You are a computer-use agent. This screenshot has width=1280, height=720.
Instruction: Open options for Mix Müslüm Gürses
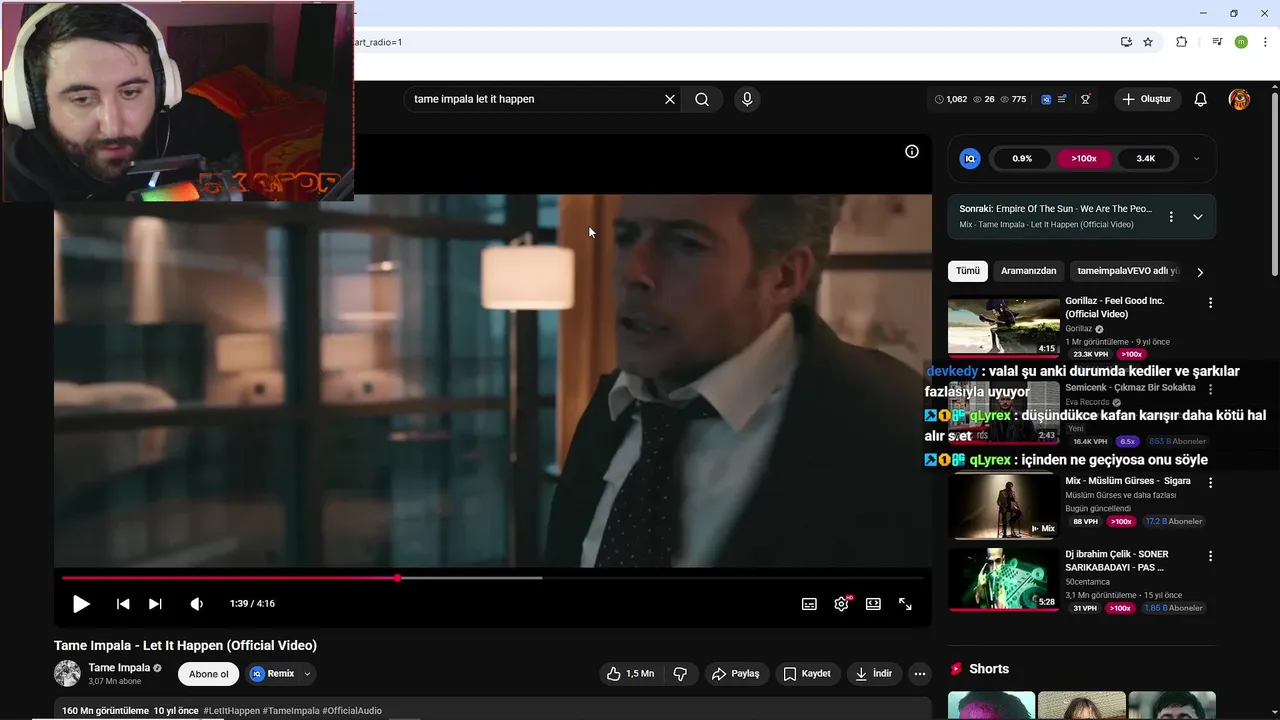click(1211, 482)
